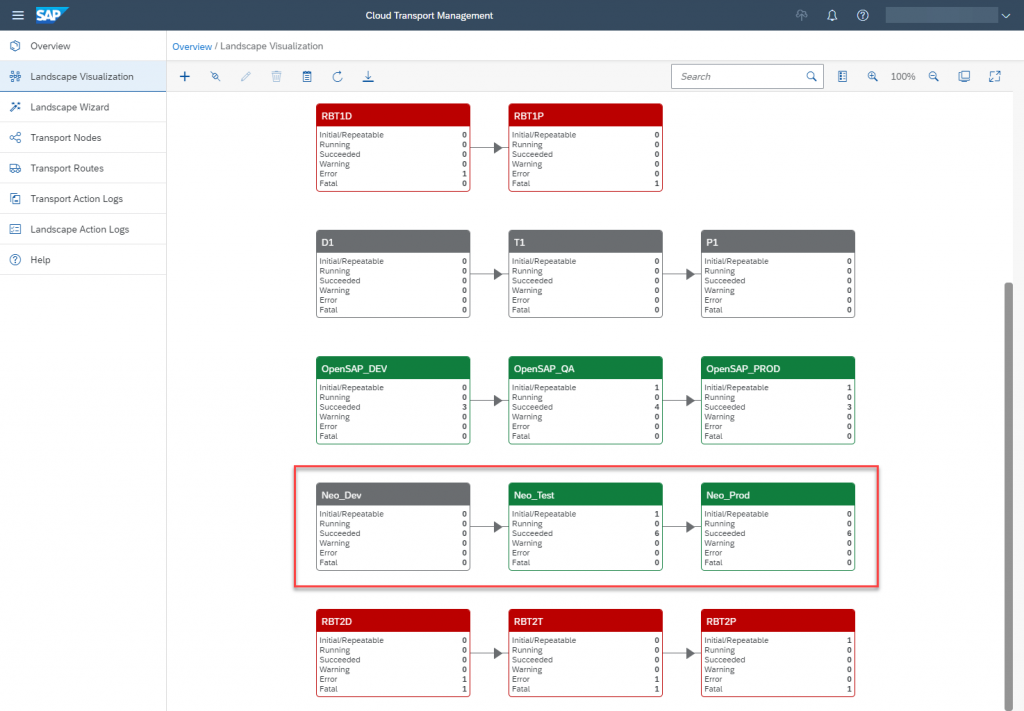The height and width of the screenshot is (711, 1024).
Task: Add a new node with plus icon
Action: [185, 76]
